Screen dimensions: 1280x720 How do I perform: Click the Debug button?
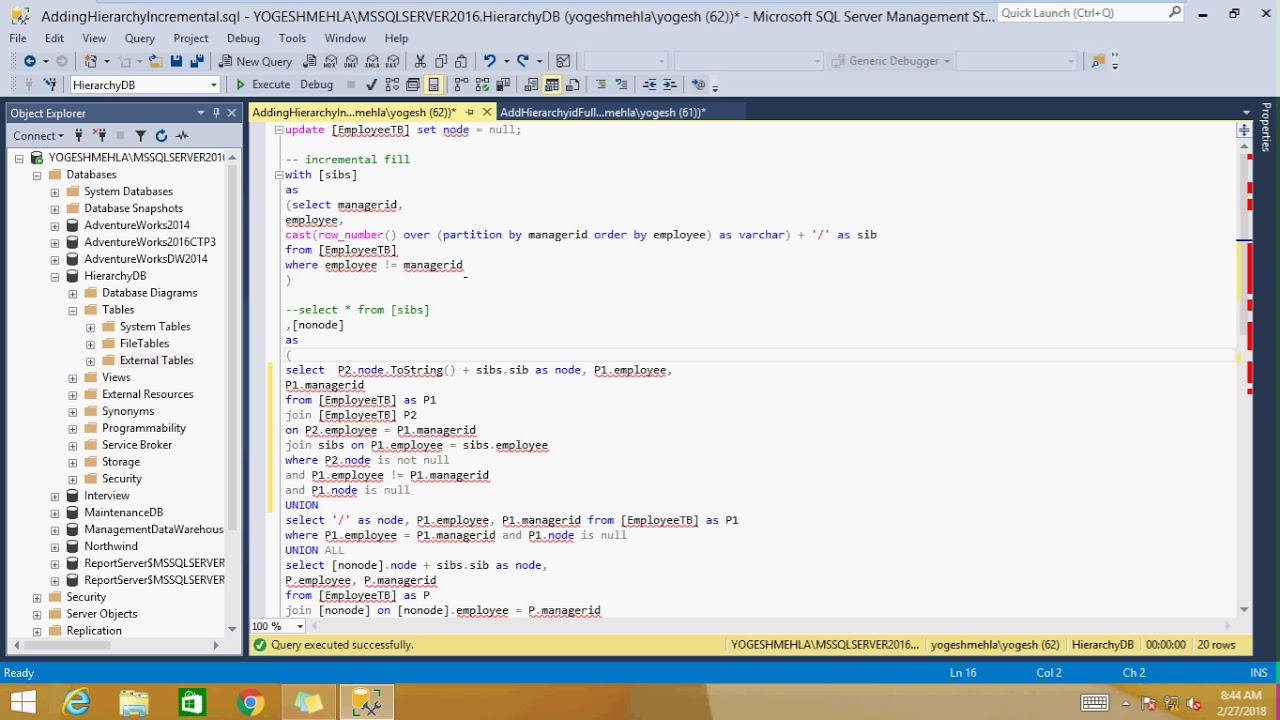[316, 85]
